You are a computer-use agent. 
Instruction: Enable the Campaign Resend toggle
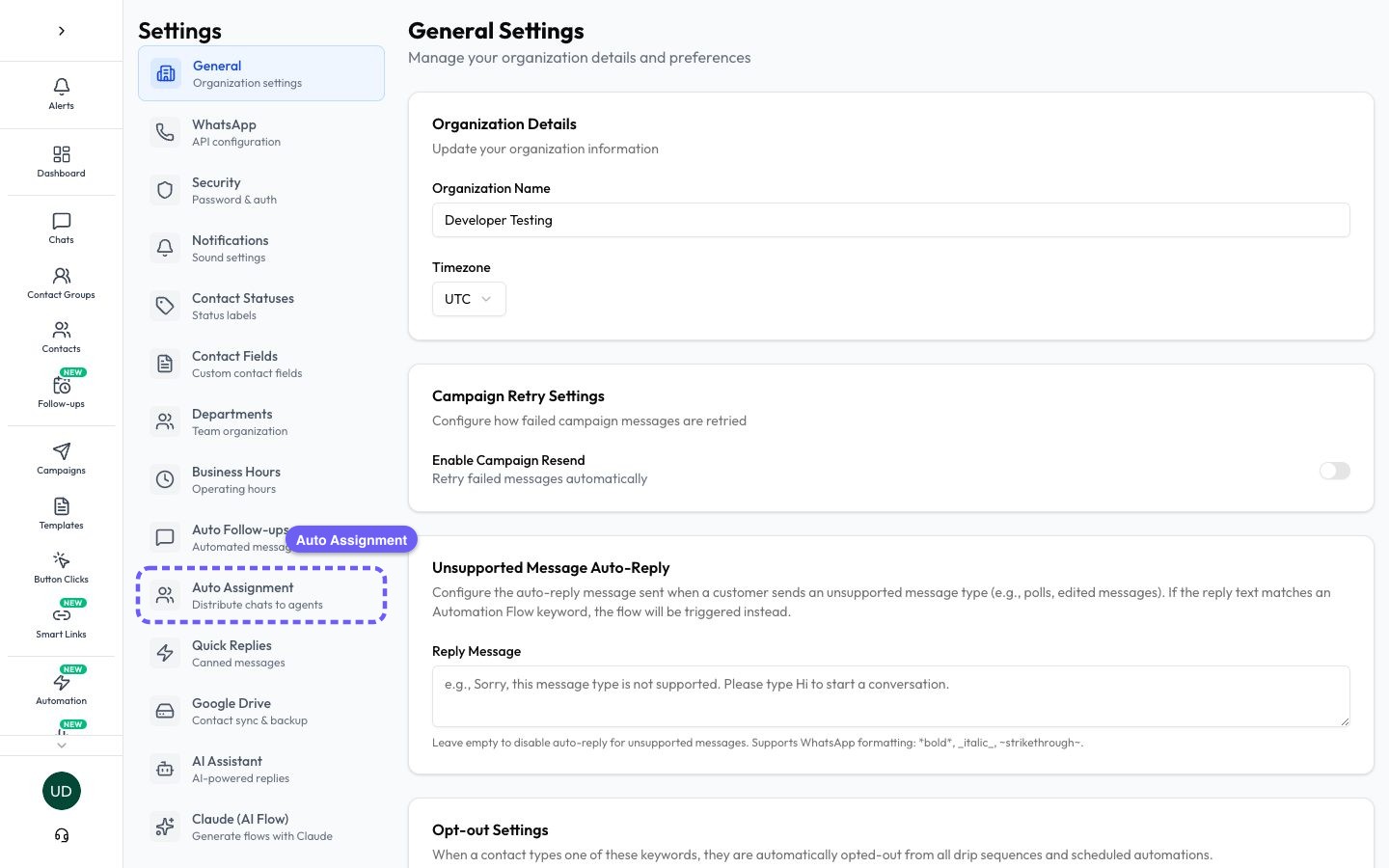point(1335,471)
